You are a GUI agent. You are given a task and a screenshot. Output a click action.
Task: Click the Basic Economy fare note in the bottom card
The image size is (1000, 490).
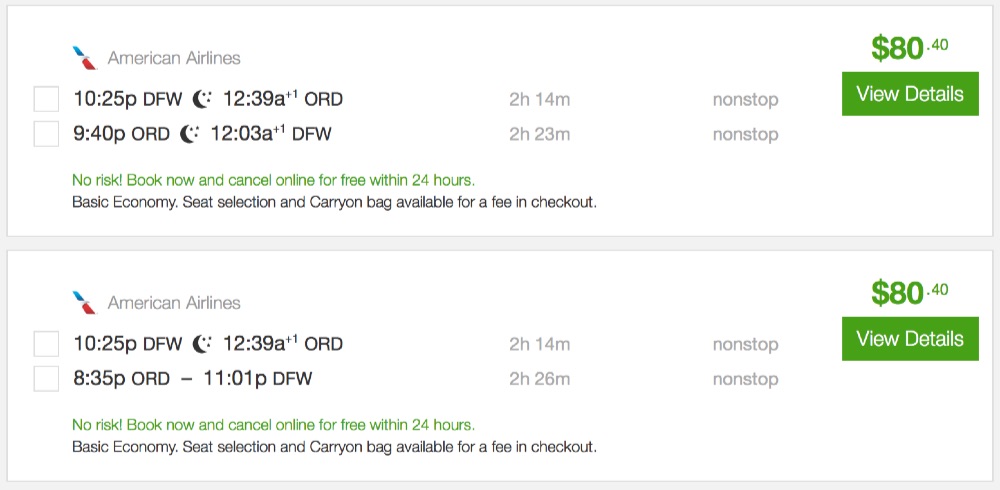(x=334, y=447)
